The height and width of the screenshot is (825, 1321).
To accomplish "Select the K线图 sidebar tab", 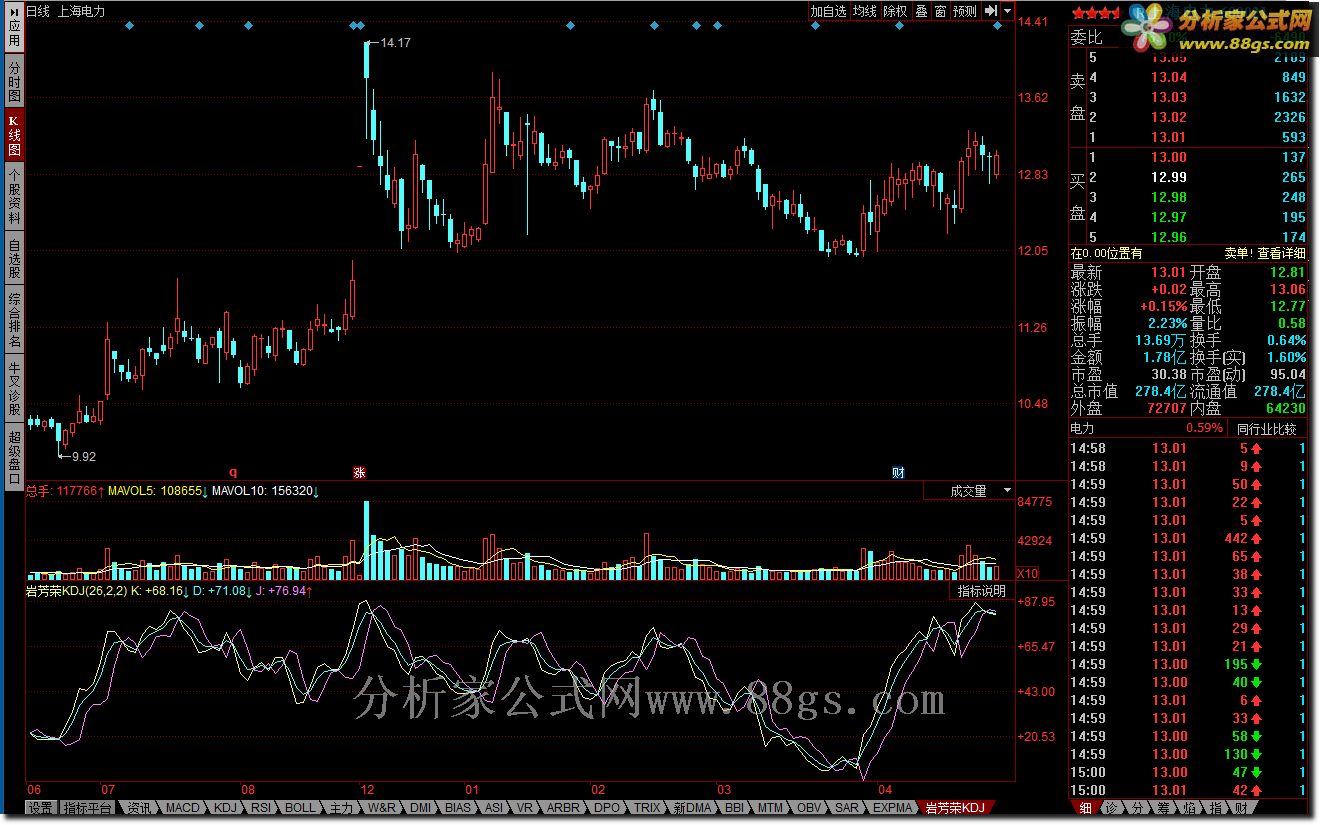I will coord(14,136).
